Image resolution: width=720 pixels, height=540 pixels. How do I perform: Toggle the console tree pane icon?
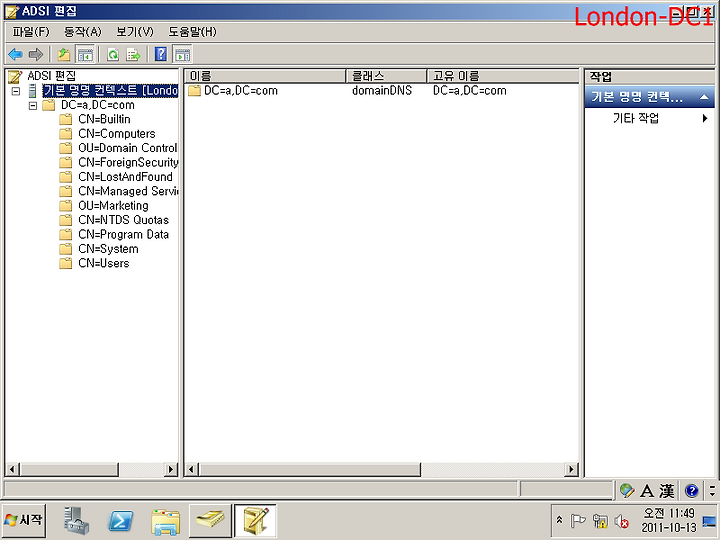85,55
